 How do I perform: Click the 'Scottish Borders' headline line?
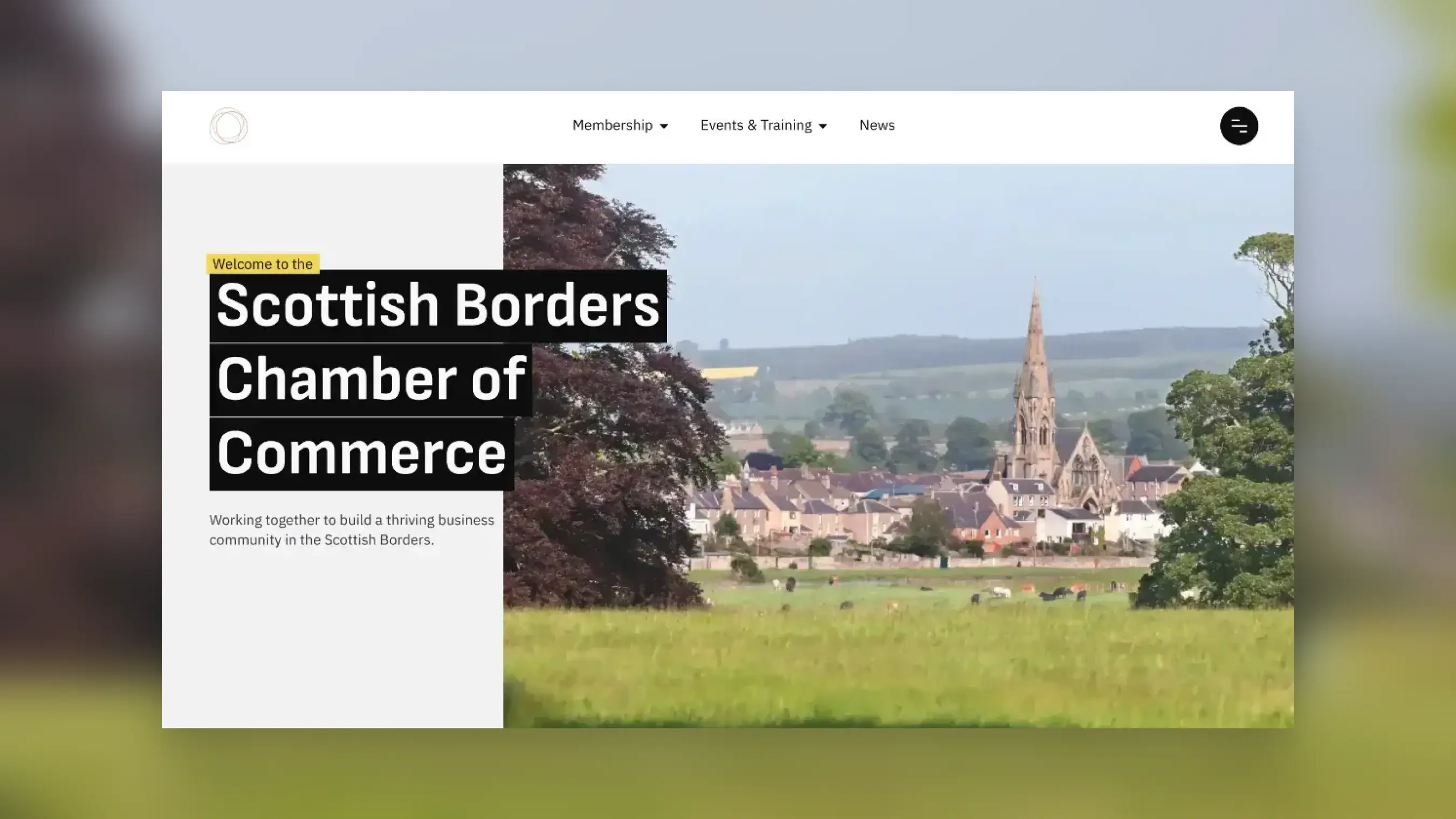[x=438, y=306]
